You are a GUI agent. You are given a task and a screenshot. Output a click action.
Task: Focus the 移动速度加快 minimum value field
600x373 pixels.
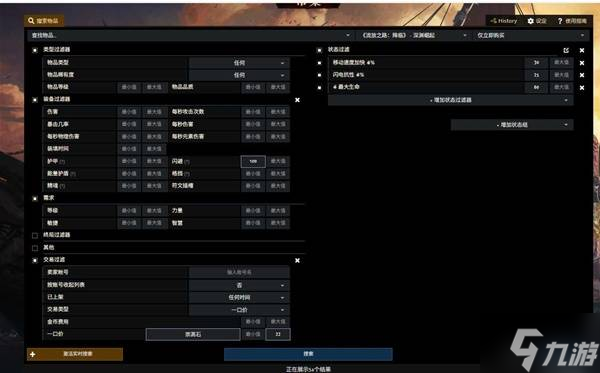pyautogui.click(x=536, y=63)
